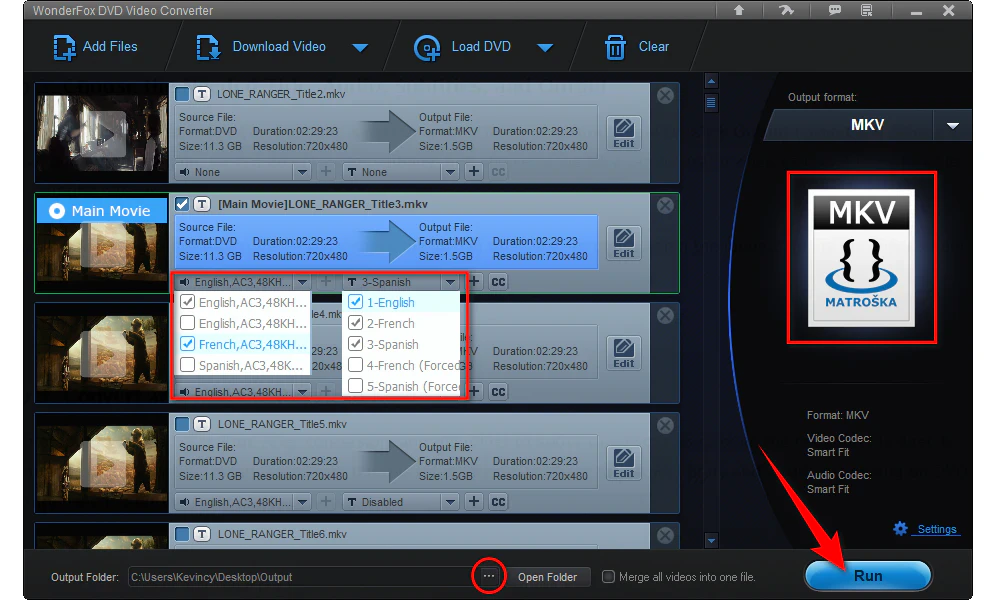Remove the Title4 row with X icon

pos(665,316)
